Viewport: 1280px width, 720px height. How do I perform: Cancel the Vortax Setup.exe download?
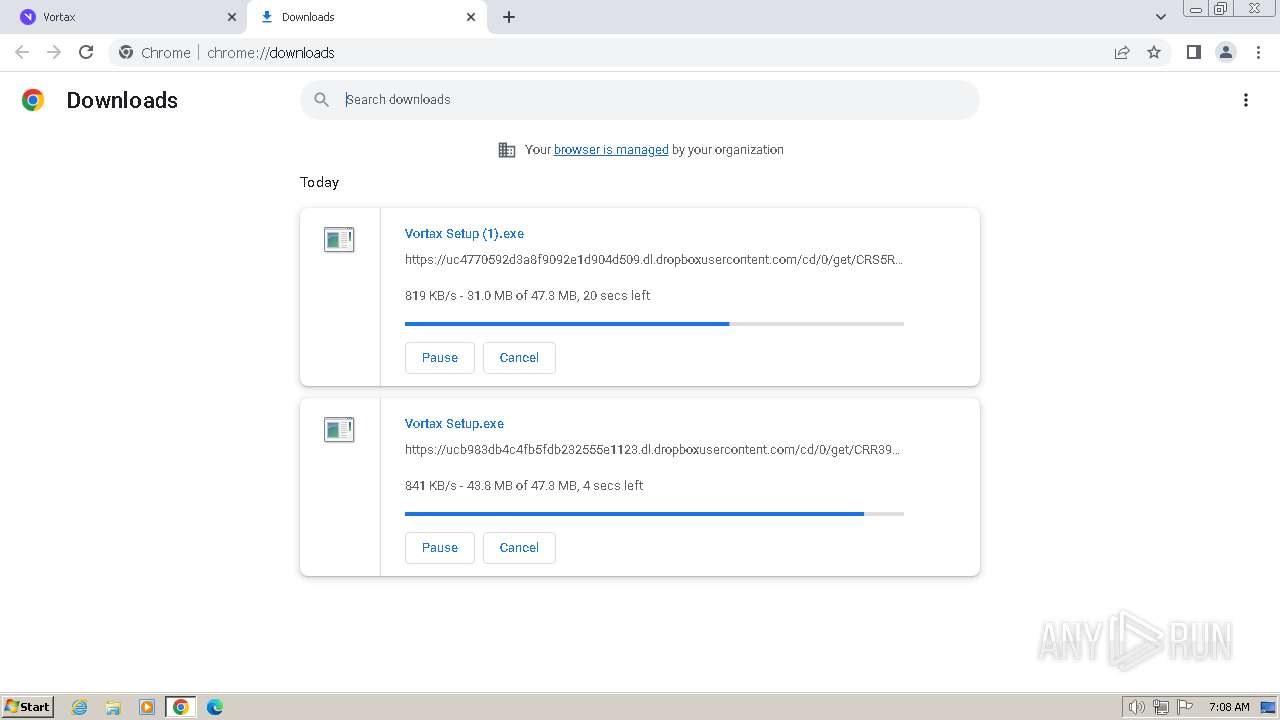(x=519, y=547)
